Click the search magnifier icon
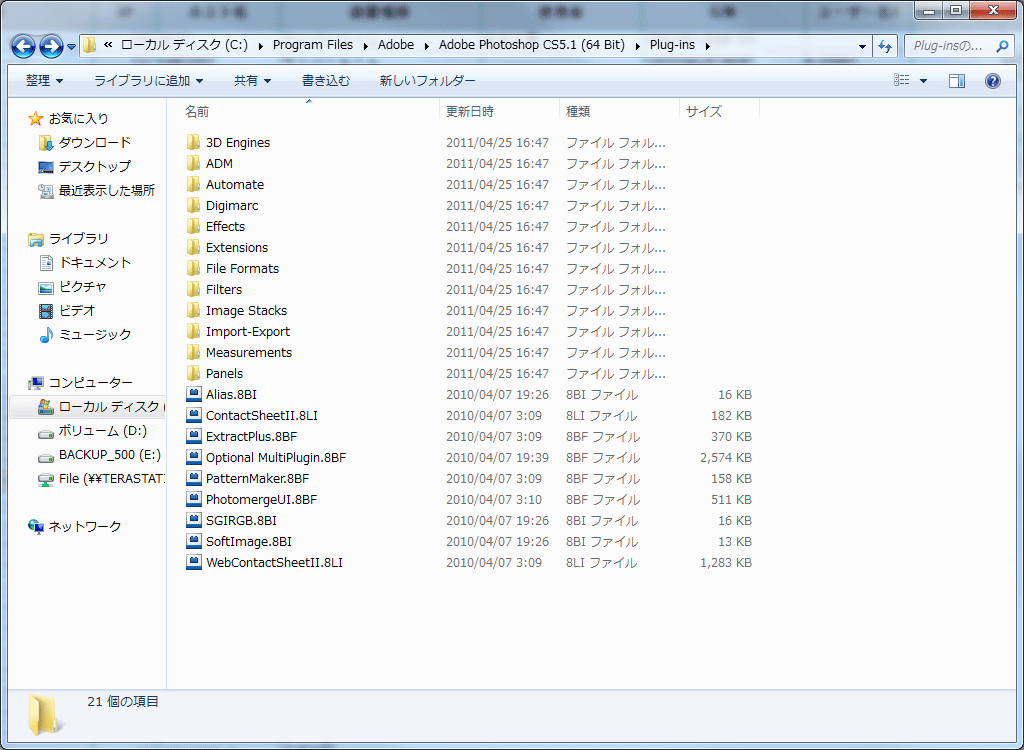This screenshot has height=750, width=1024. [1002, 46]
